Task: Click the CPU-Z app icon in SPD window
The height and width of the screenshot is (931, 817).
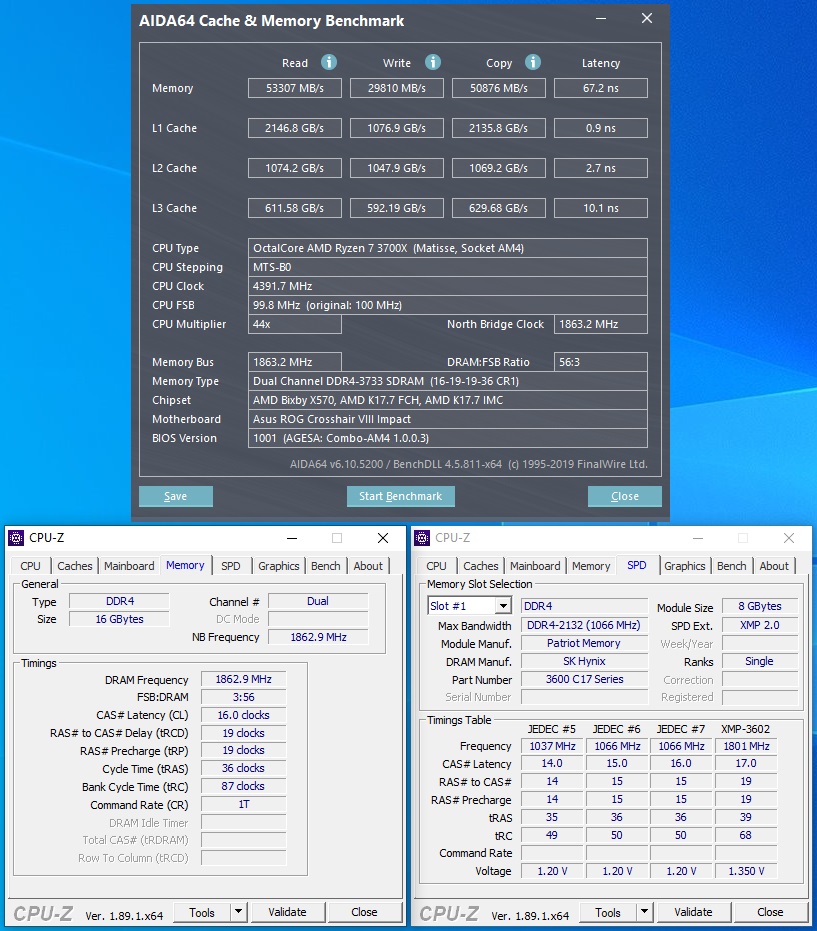Action: pyautogui.click(x=422, y=538)
